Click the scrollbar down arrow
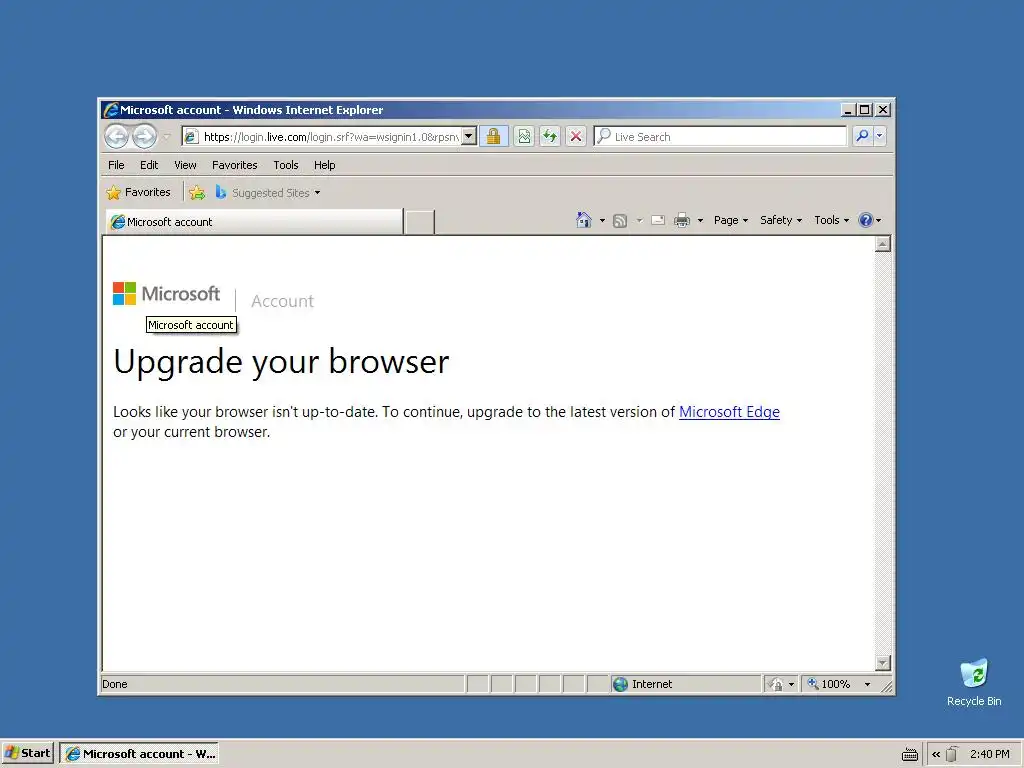The image size is (1024, 768). pyautogui.click(x=883, y=663)
